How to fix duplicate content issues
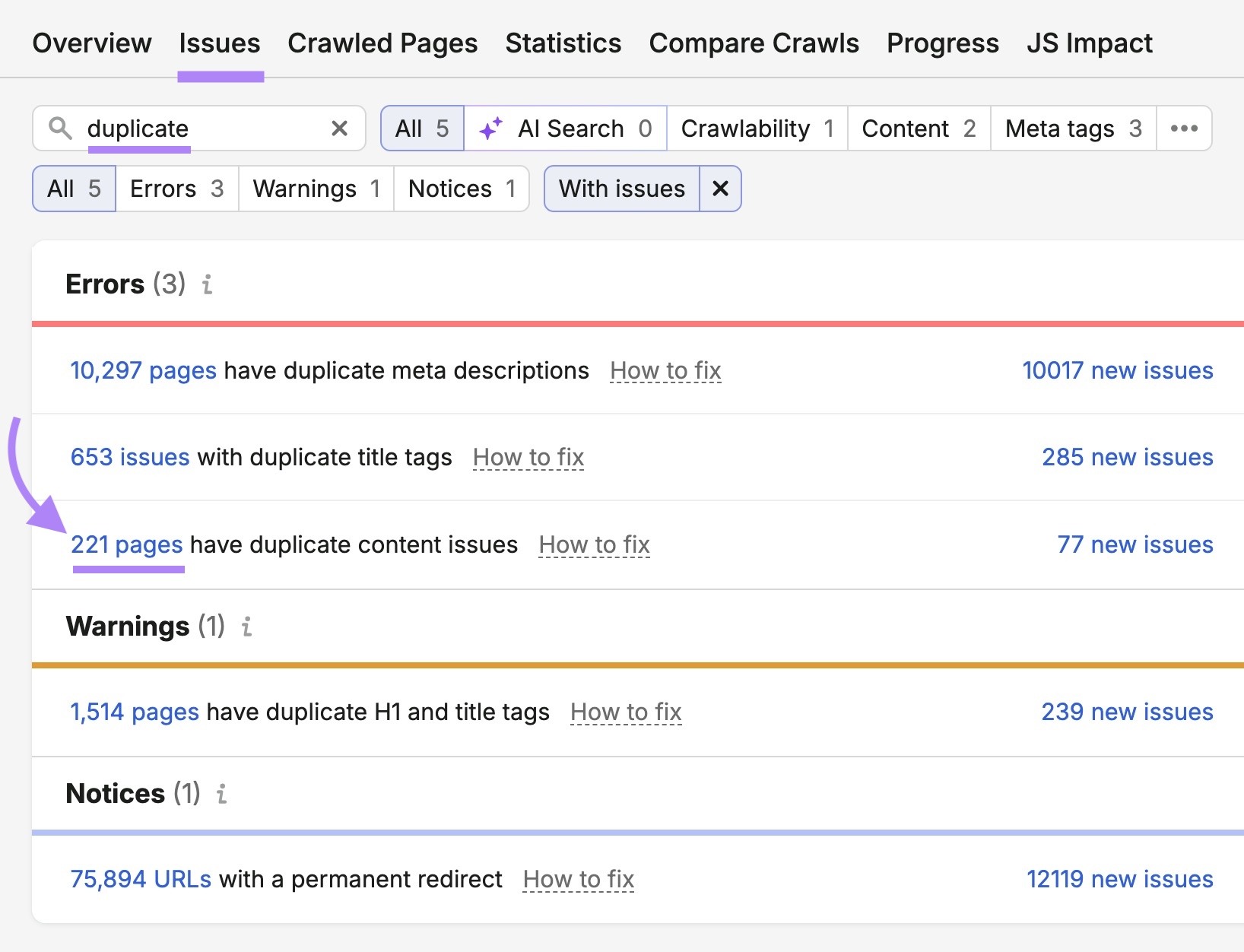Viewport: 1244px width, 952px height. [595, 544]
